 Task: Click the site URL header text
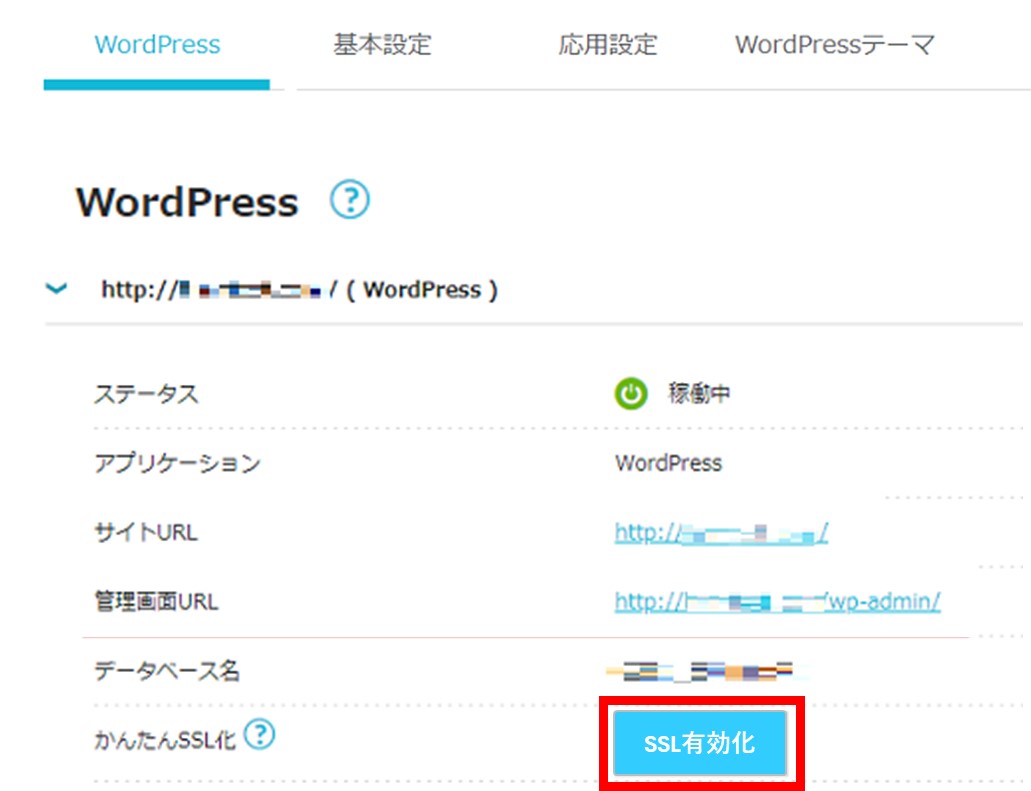pos(299,289)
